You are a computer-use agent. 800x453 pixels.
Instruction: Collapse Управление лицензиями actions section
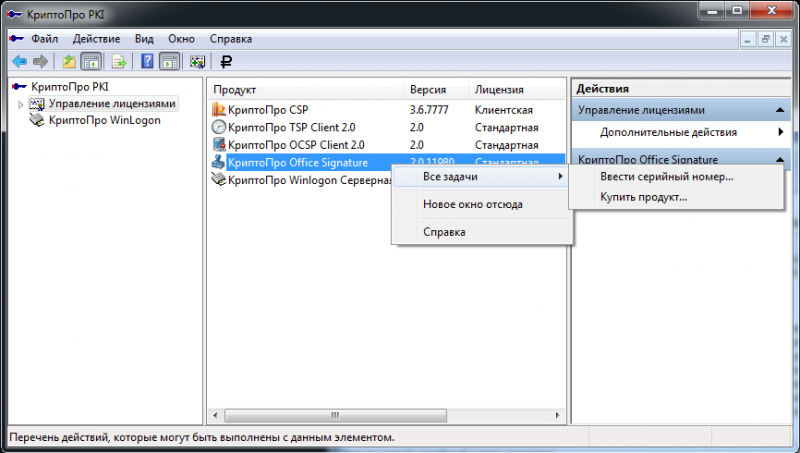click(x=780, y=110)
